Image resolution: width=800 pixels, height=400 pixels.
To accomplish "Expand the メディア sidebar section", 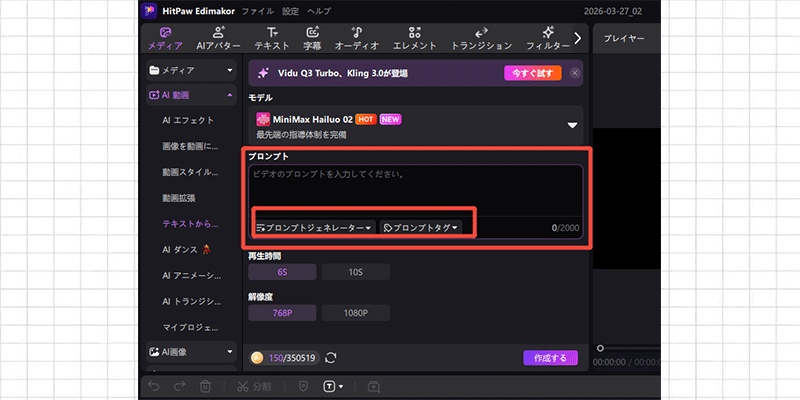I will click(x=191, y=70).
